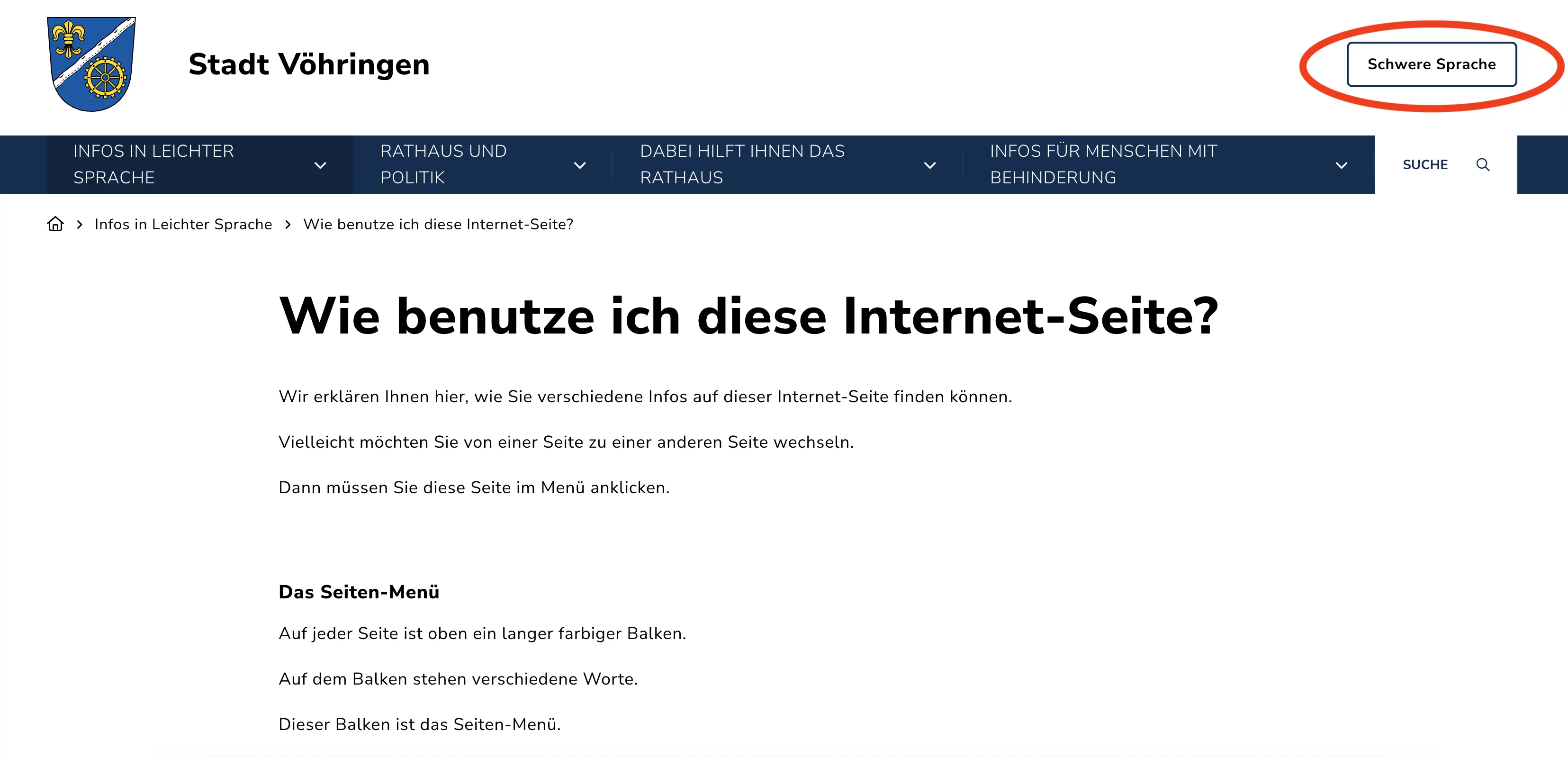Click the 'Das Seiten-Menü' subheading
Image resolution: width=1568 pixels, height=758 pixels.
(x=359, y=592)
